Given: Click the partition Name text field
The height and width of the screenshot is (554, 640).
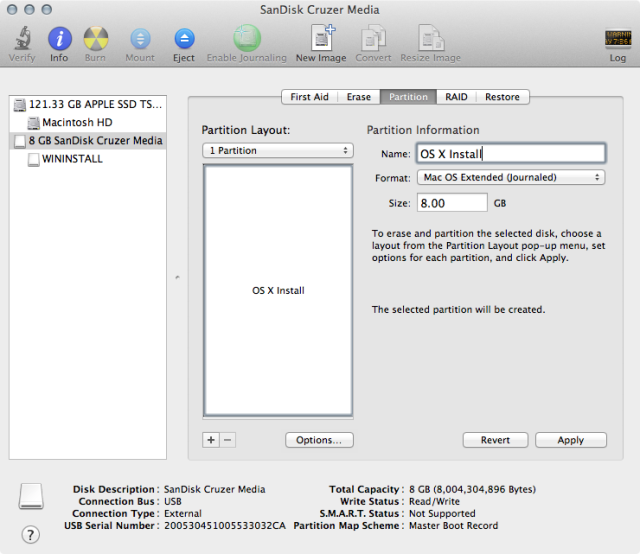Looking at the screenshot, I should point(511,154).
